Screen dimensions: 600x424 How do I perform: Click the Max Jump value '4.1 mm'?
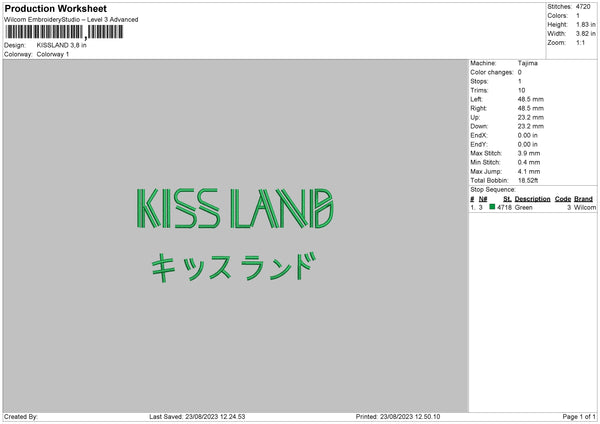[x=529, y=171]
